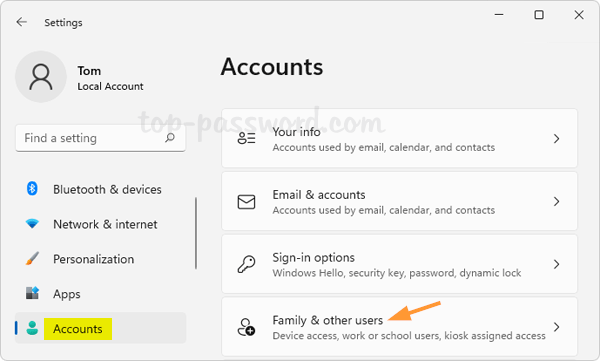Viewport: 600px width, 361px height.
Task: Click the Sign-in options key icon
Action: tap(246, 264)
